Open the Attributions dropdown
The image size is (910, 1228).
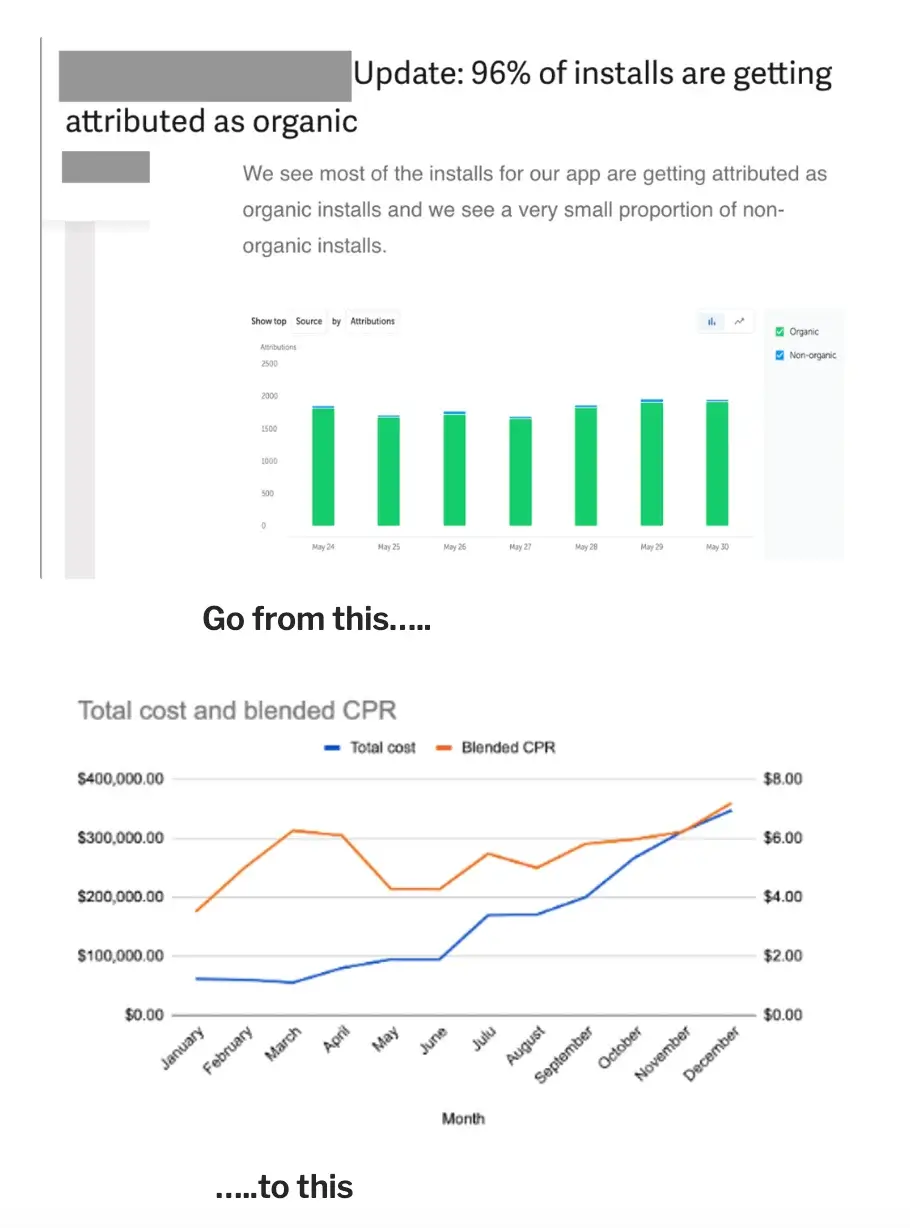[372, 321]
